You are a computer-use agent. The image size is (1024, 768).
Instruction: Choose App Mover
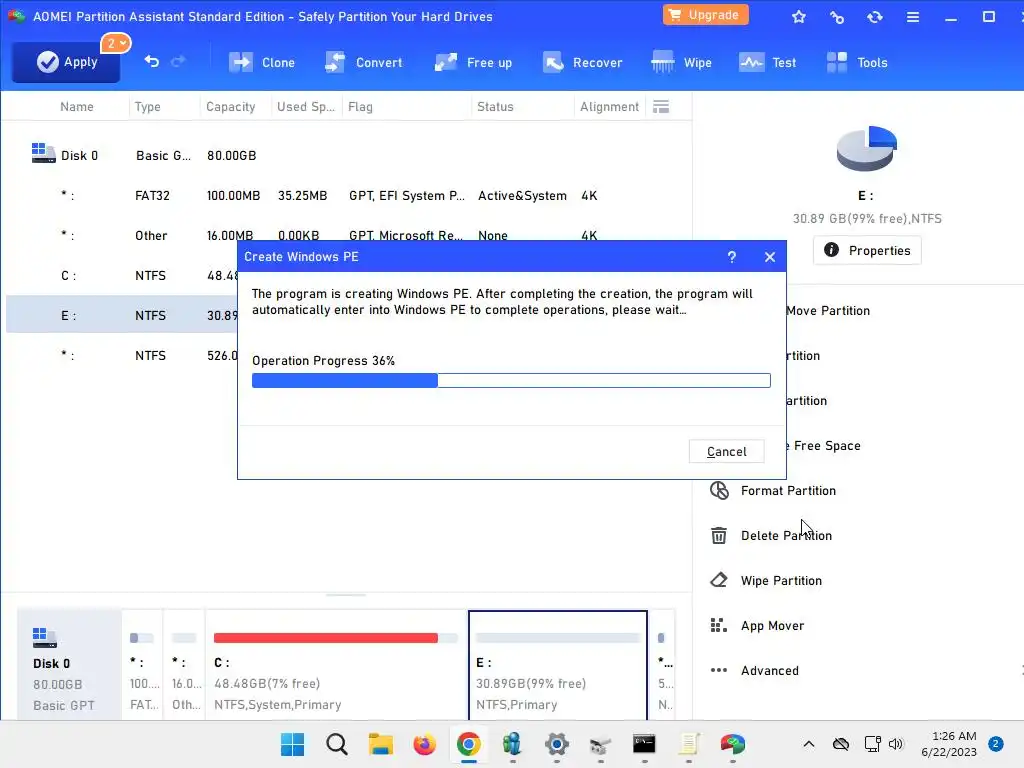tap(772, 626)
